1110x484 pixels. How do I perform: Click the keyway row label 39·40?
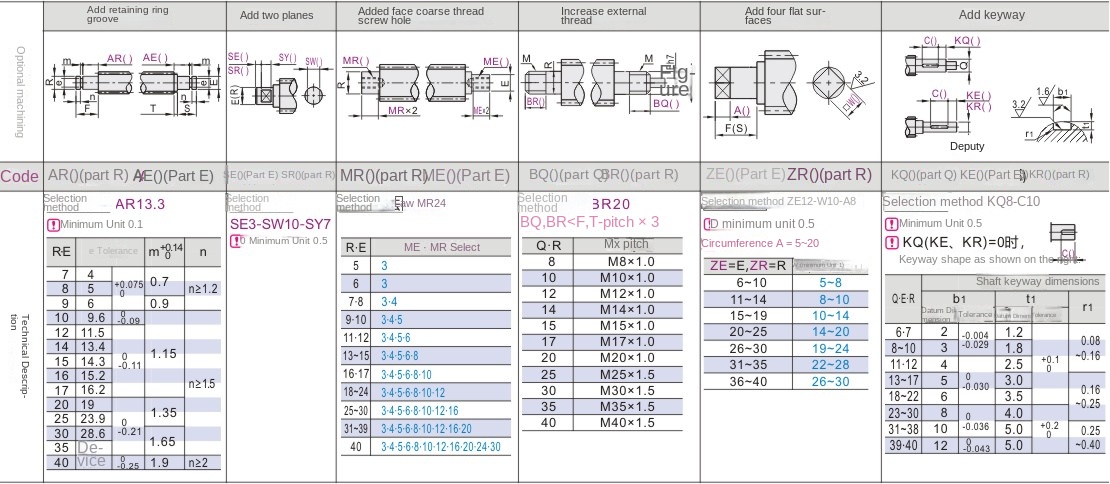(x=903, y=445)
